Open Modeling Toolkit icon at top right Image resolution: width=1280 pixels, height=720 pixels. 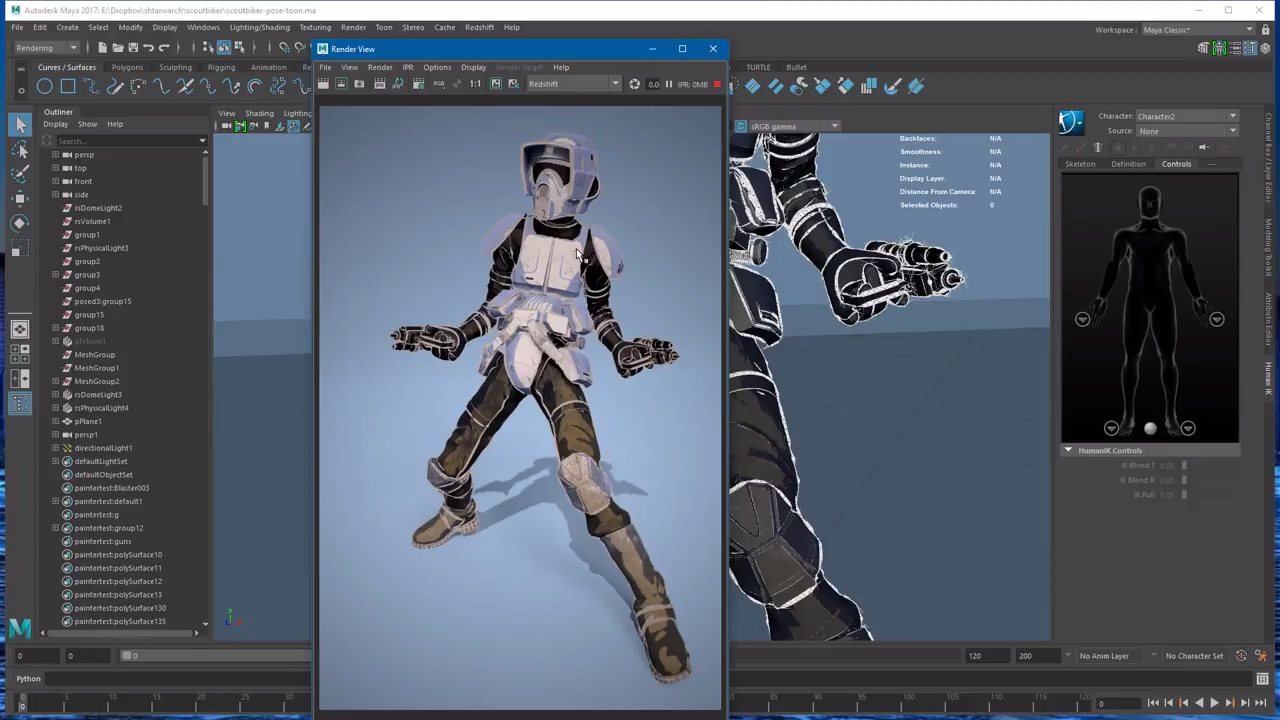coord(1205,48)
